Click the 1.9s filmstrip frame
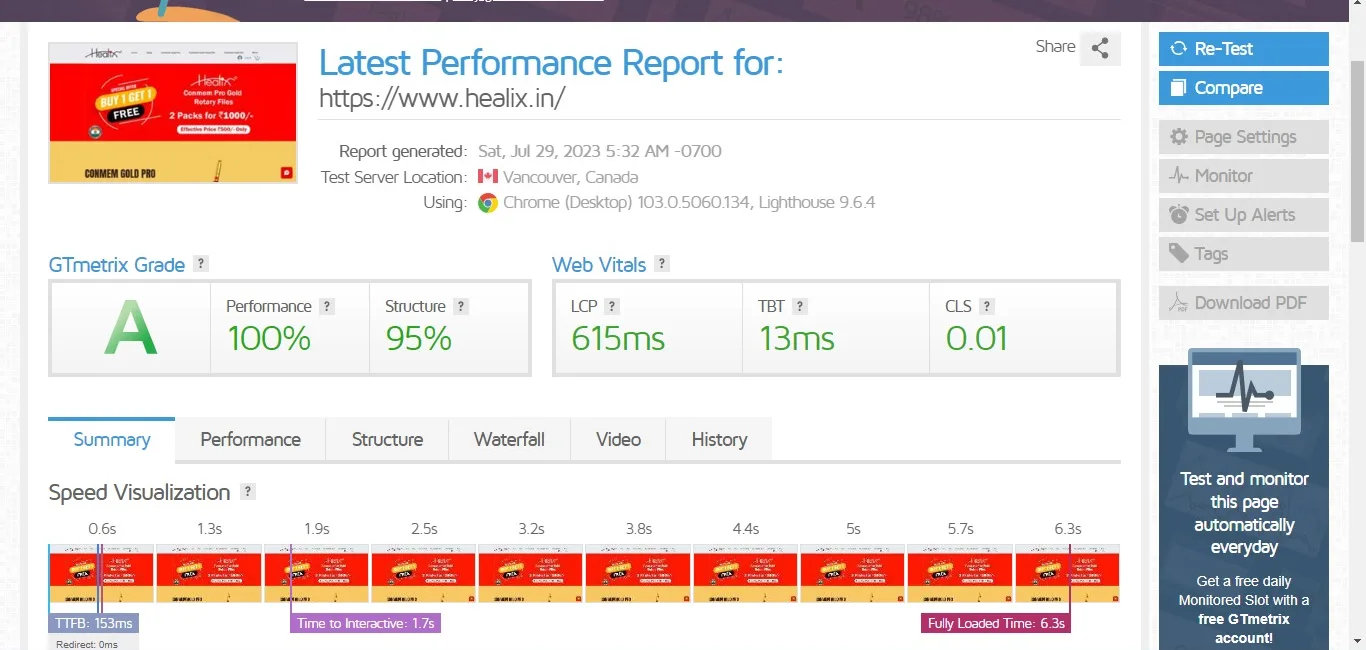 (x=316, y=573)
